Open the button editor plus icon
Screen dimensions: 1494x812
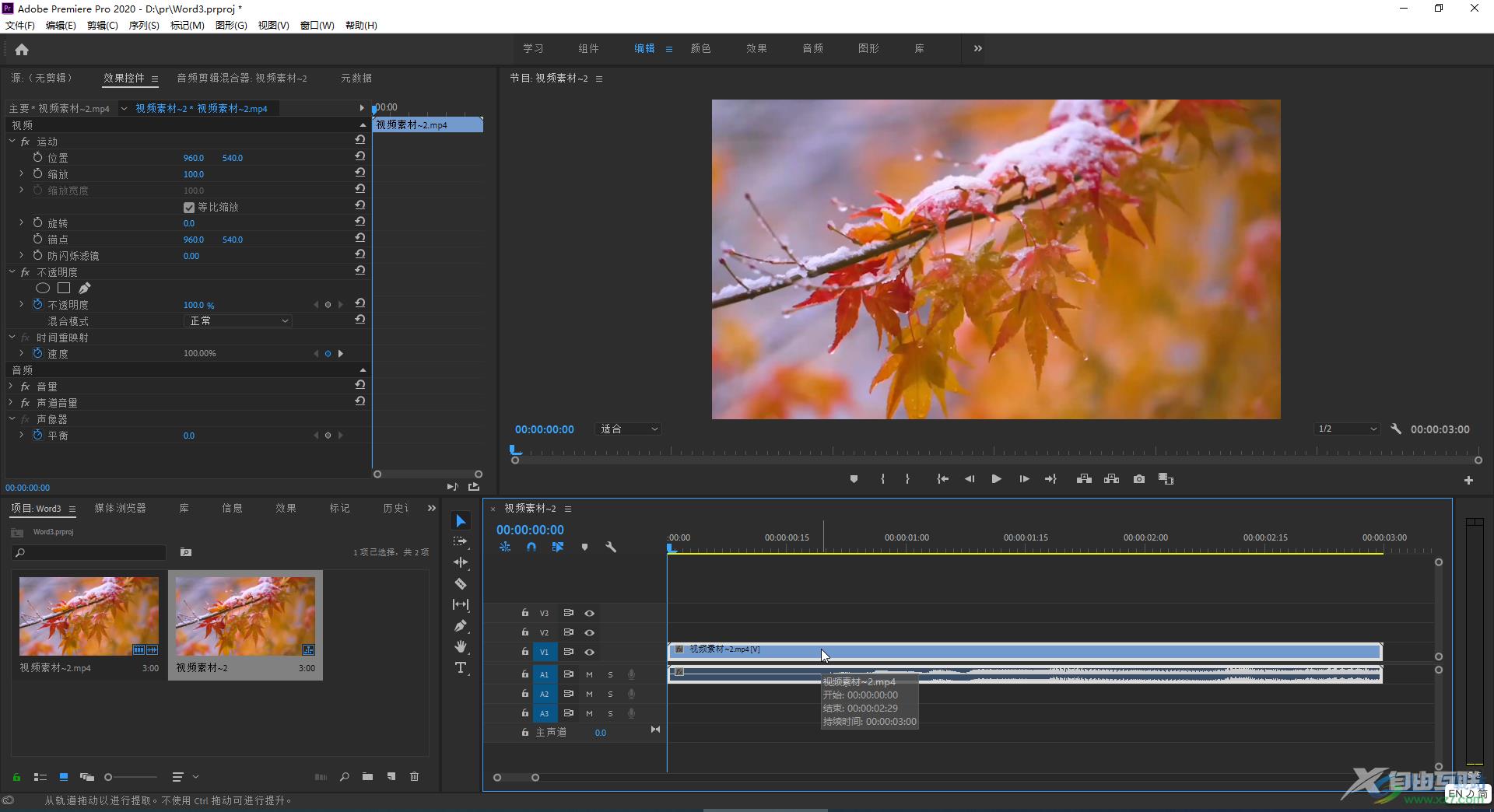[x=1468, y=481]
